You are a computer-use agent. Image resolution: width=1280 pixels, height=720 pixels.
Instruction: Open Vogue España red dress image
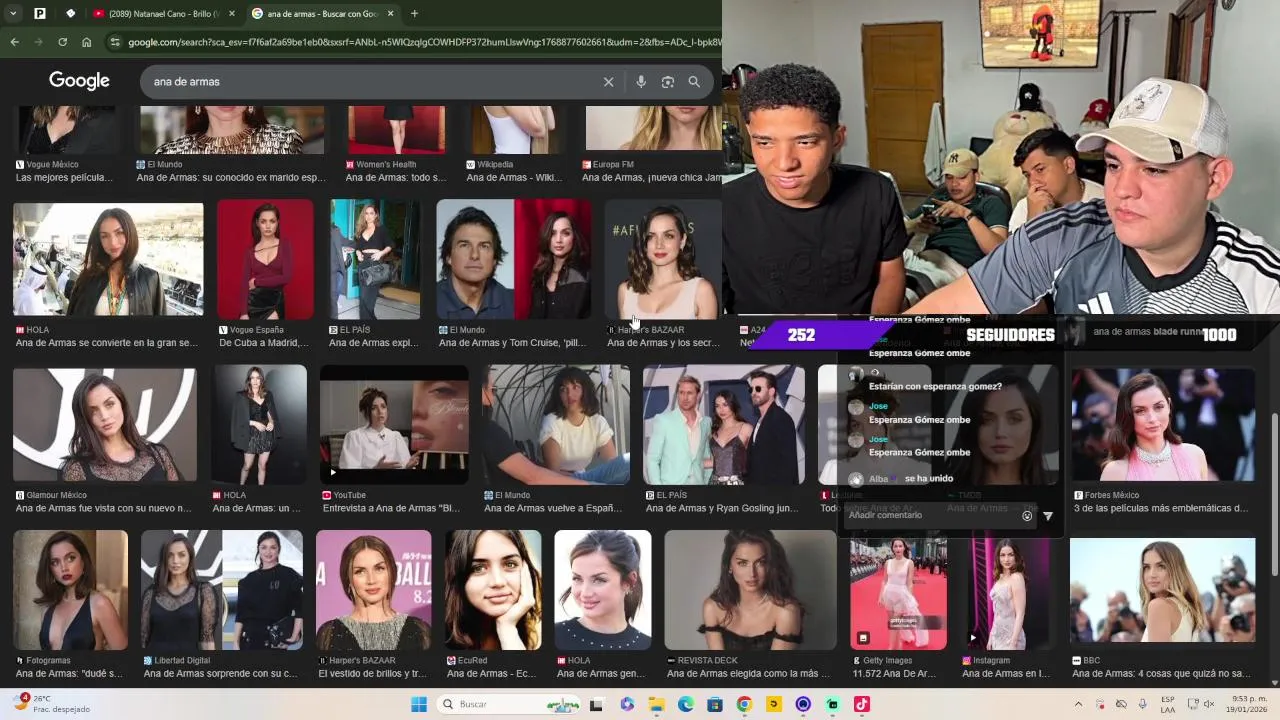point(265,259)
